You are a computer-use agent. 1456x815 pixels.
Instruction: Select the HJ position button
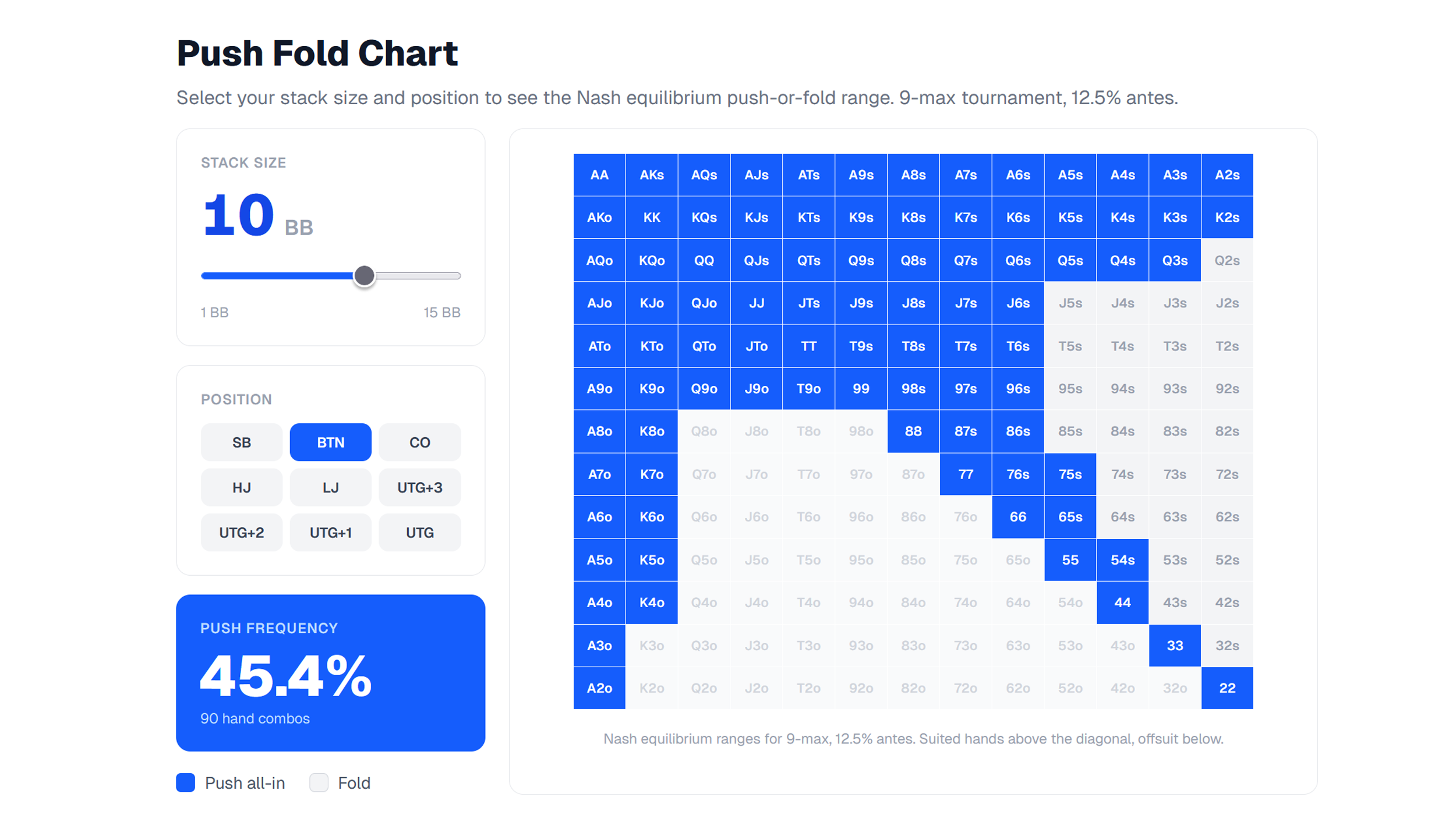tap(241, 488)
